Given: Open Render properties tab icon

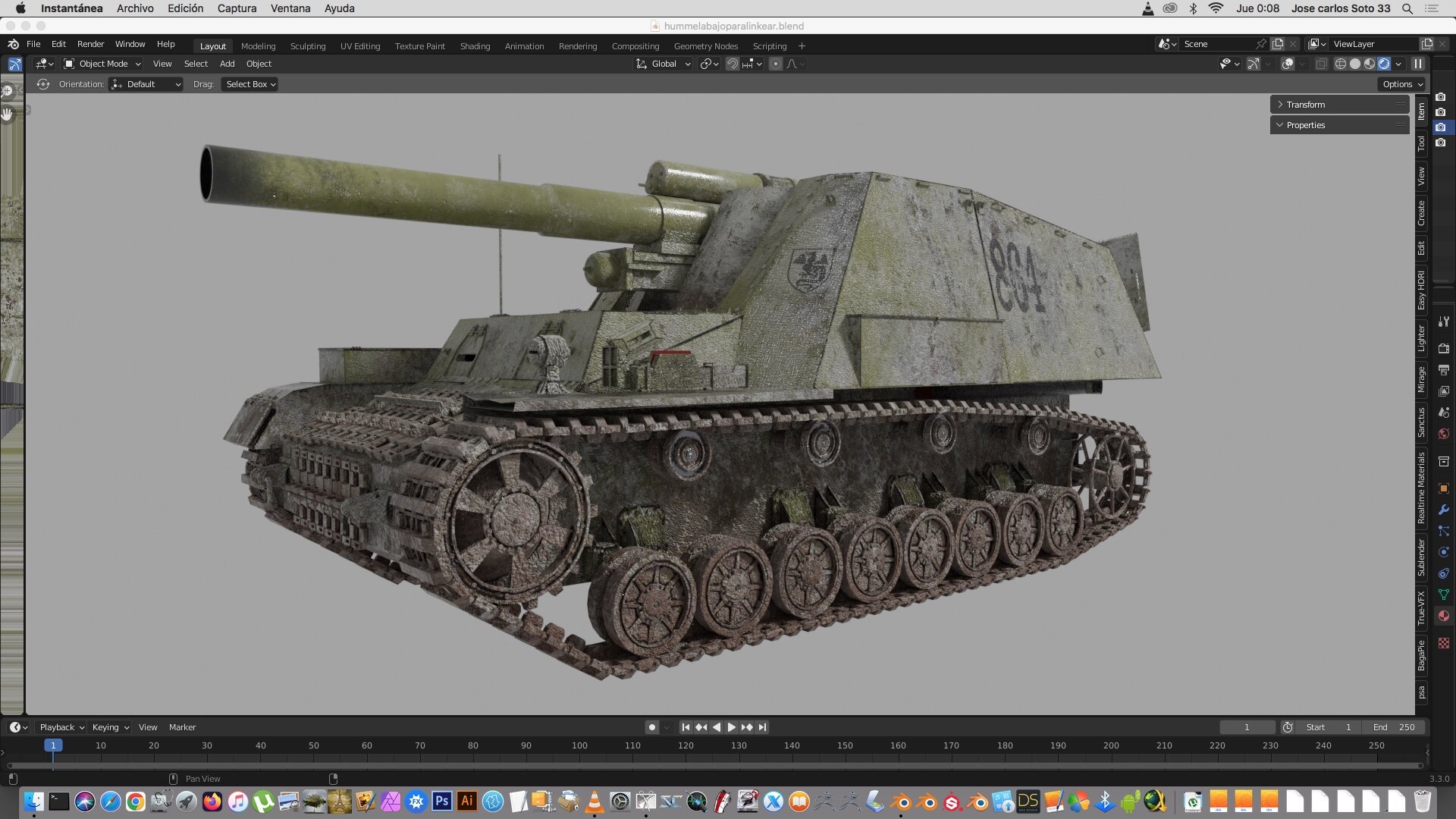Looking at the screenshot, I should (1444, 349).
